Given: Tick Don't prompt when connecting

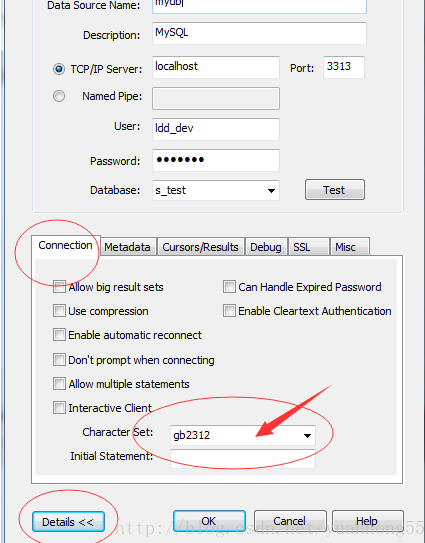Looking at the screenshot, I should coord(59,359).
